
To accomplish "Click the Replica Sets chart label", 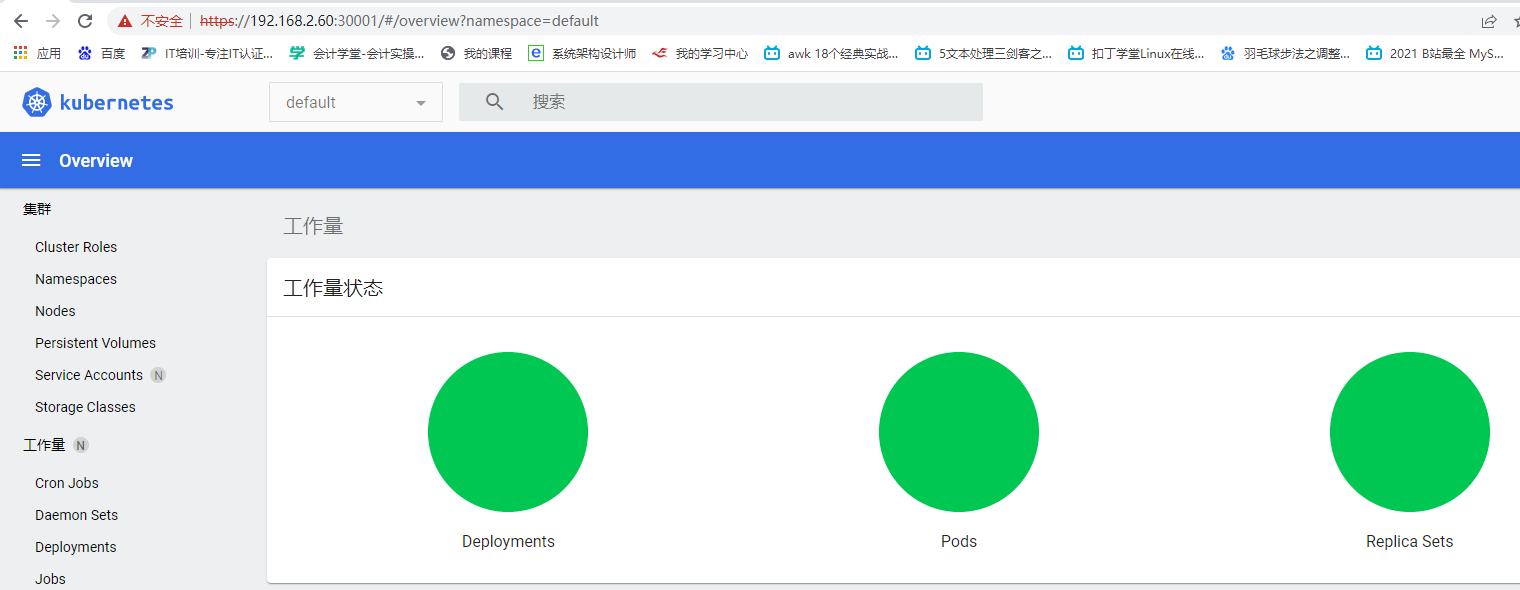I will point(1410,541).
